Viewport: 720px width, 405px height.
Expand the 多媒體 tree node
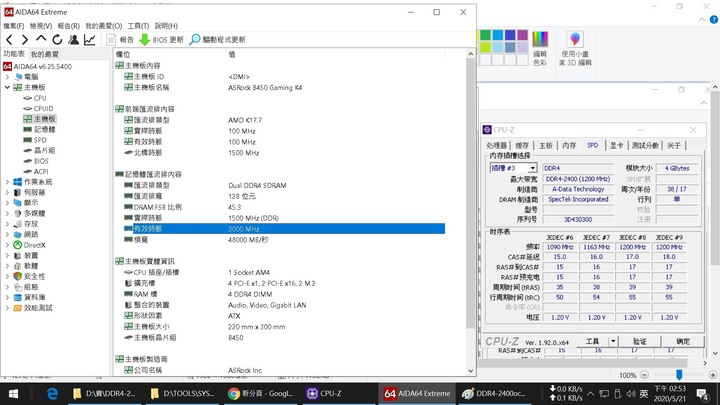pyautogui.click(x=7, y=214)
